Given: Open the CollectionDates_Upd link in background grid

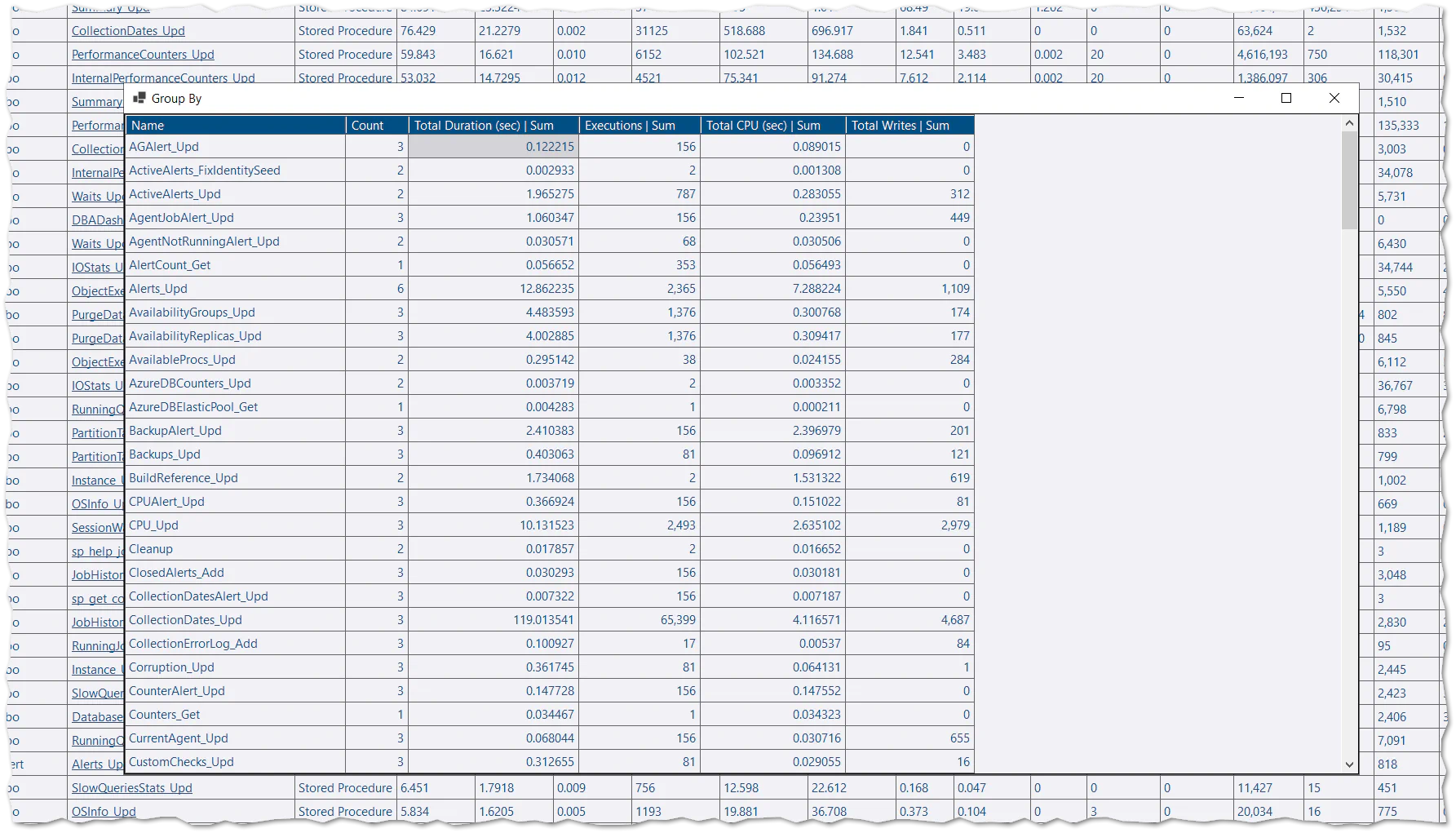Looking at the screenshot, I should click(x=128, y=31).
